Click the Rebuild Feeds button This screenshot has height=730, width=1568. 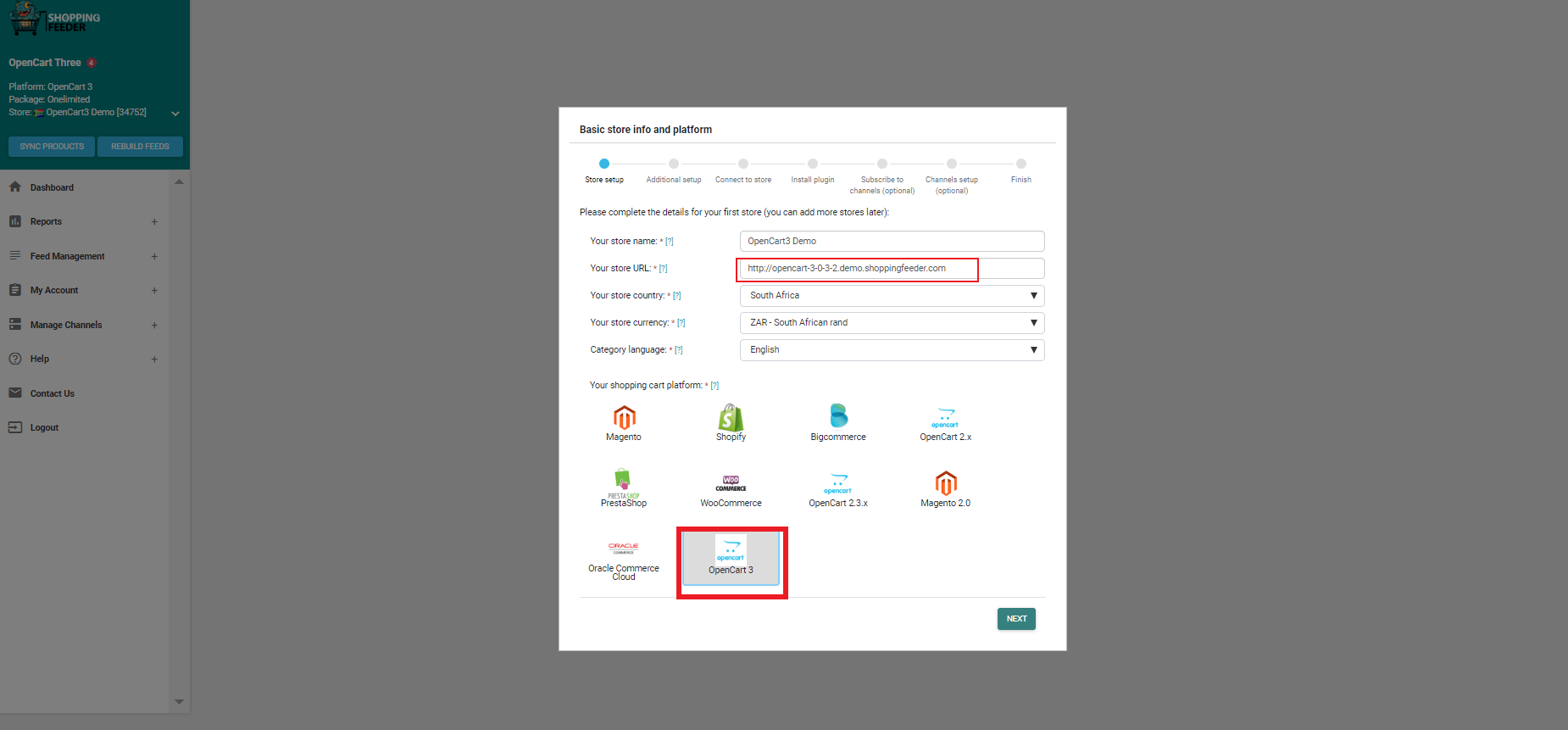[x=140, y=147]
